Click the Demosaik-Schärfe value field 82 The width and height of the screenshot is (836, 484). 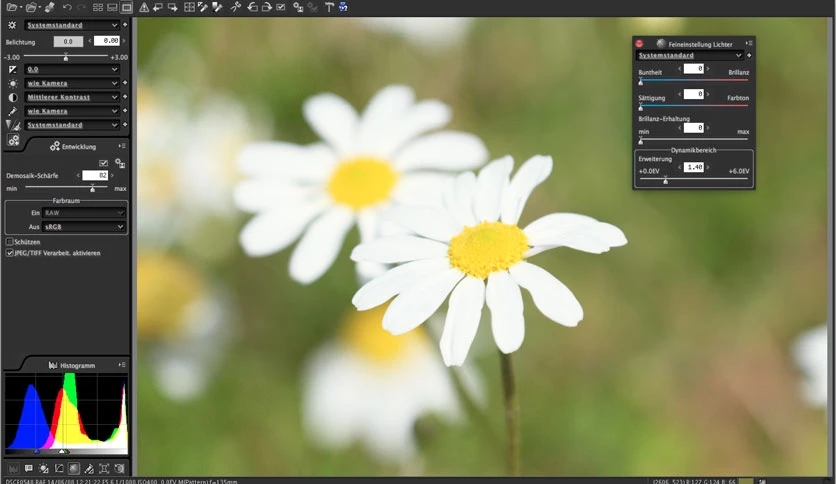pyautogui.click(x=95, y=175)
